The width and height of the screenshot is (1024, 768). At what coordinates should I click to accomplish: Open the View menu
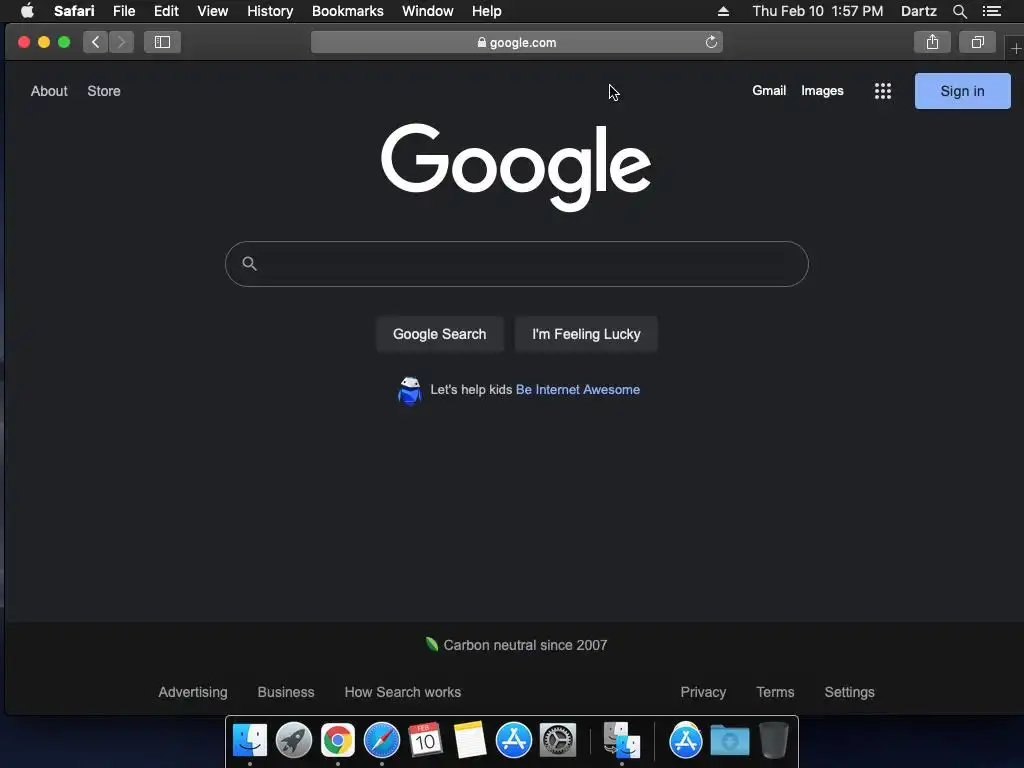coord(213,11)
